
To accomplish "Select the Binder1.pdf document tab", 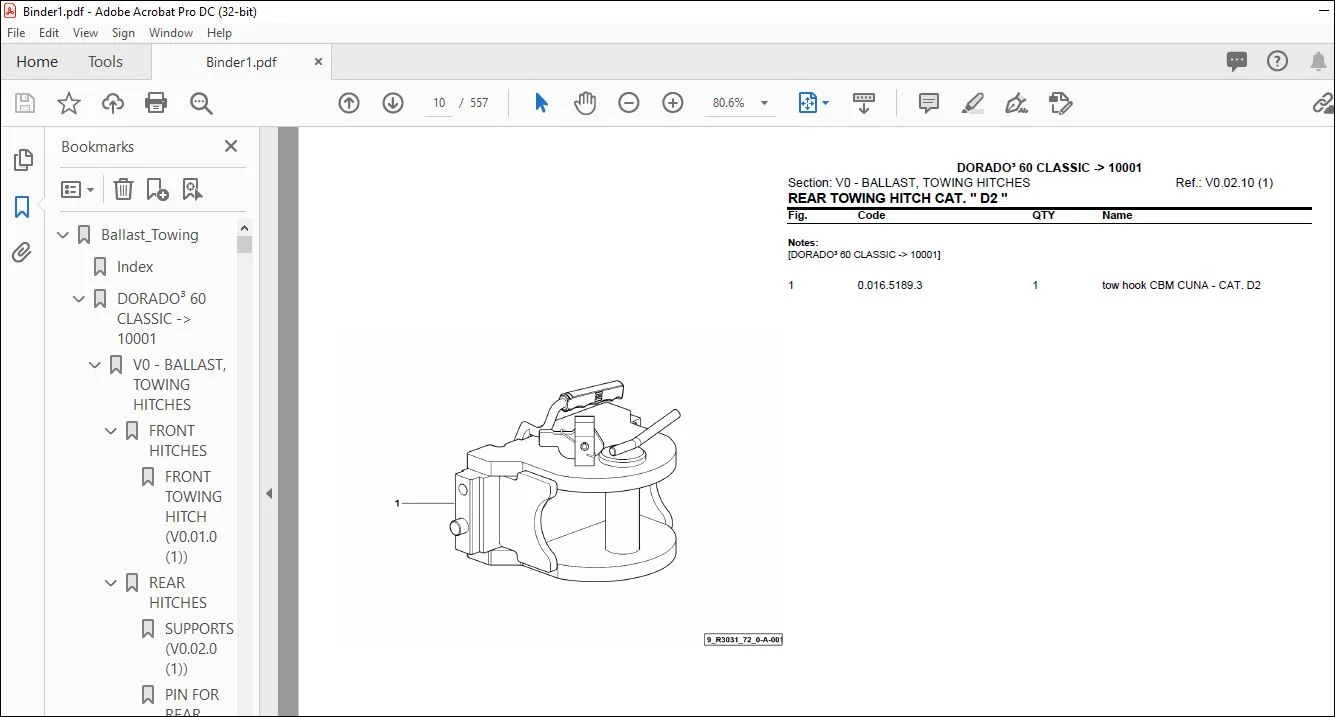I will pyautogui.click(x=242, y=62).
